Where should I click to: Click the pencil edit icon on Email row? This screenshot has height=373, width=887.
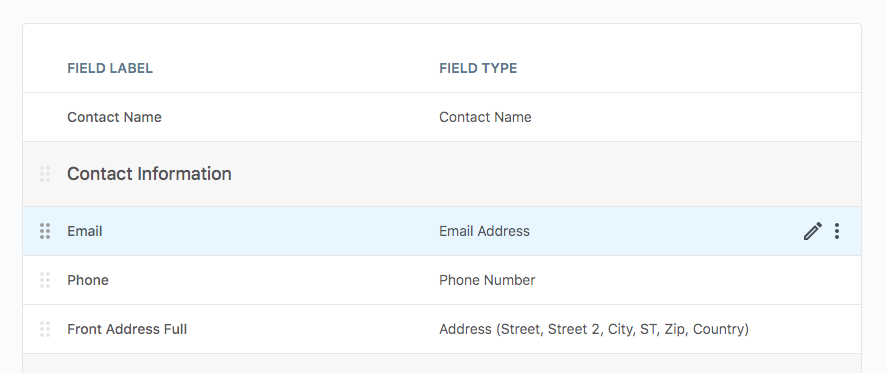point(812,231)
